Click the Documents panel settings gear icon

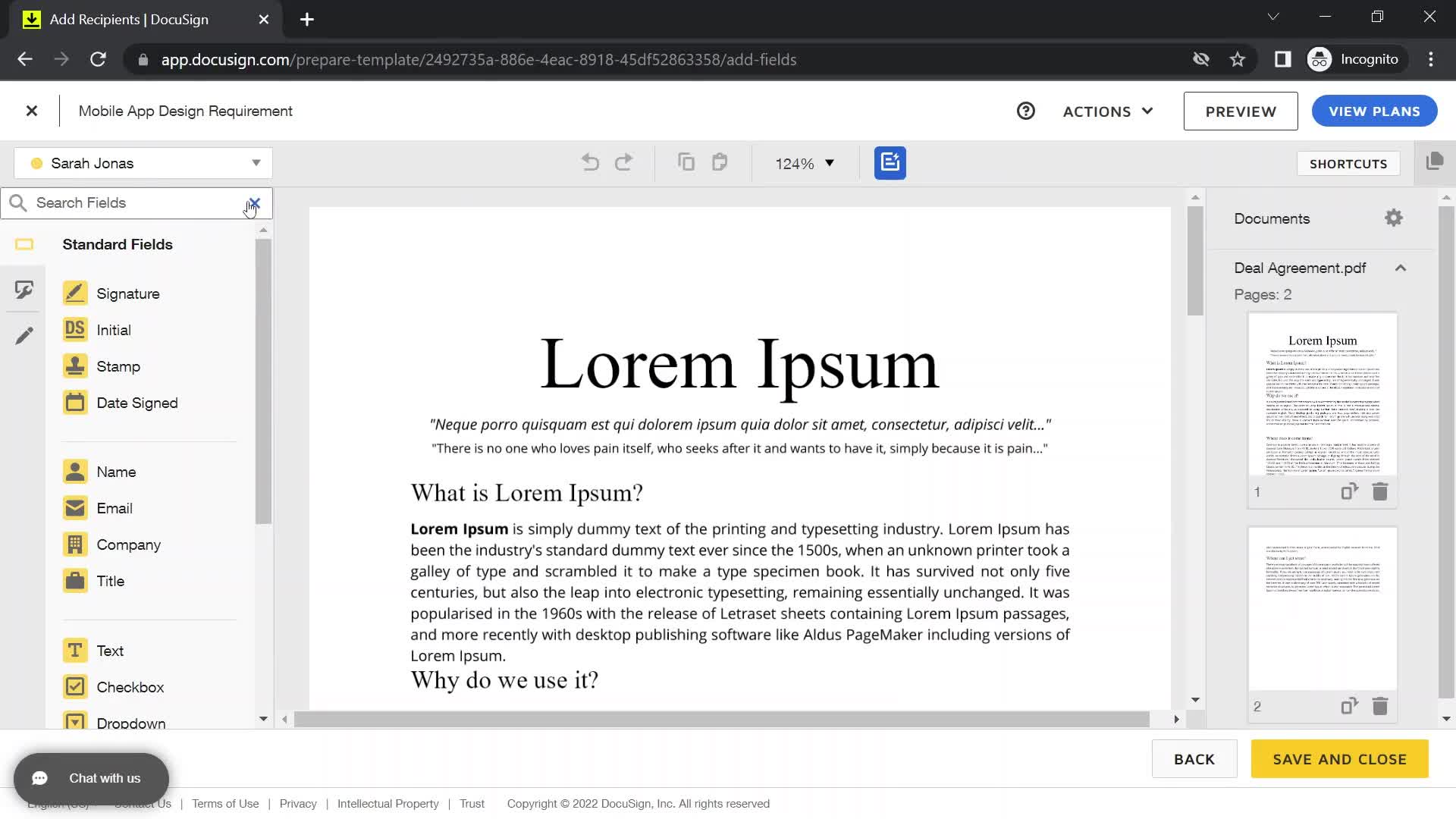click(x=1394, y=218)
